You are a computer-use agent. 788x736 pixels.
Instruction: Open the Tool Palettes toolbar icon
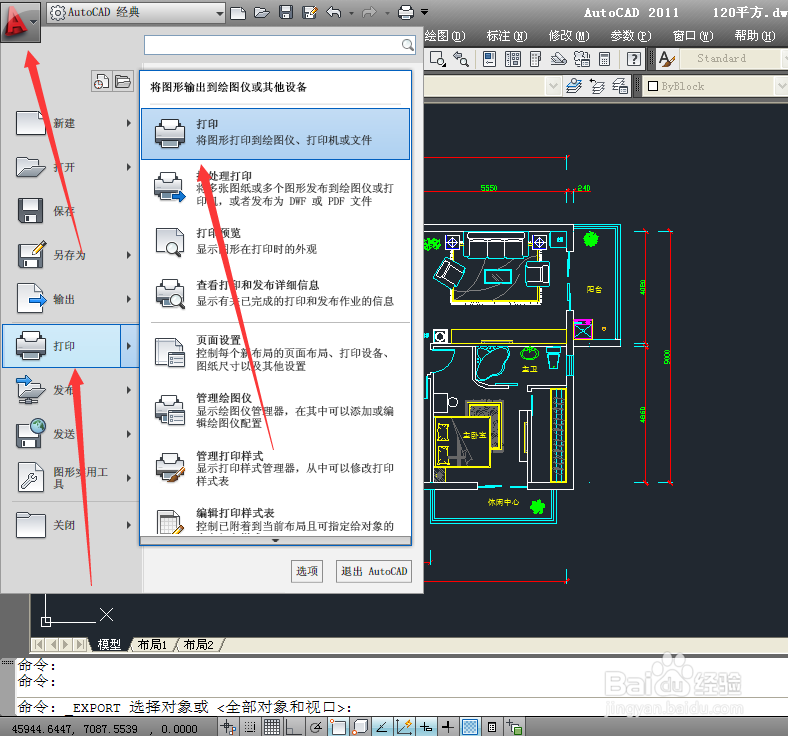point(536,59)
